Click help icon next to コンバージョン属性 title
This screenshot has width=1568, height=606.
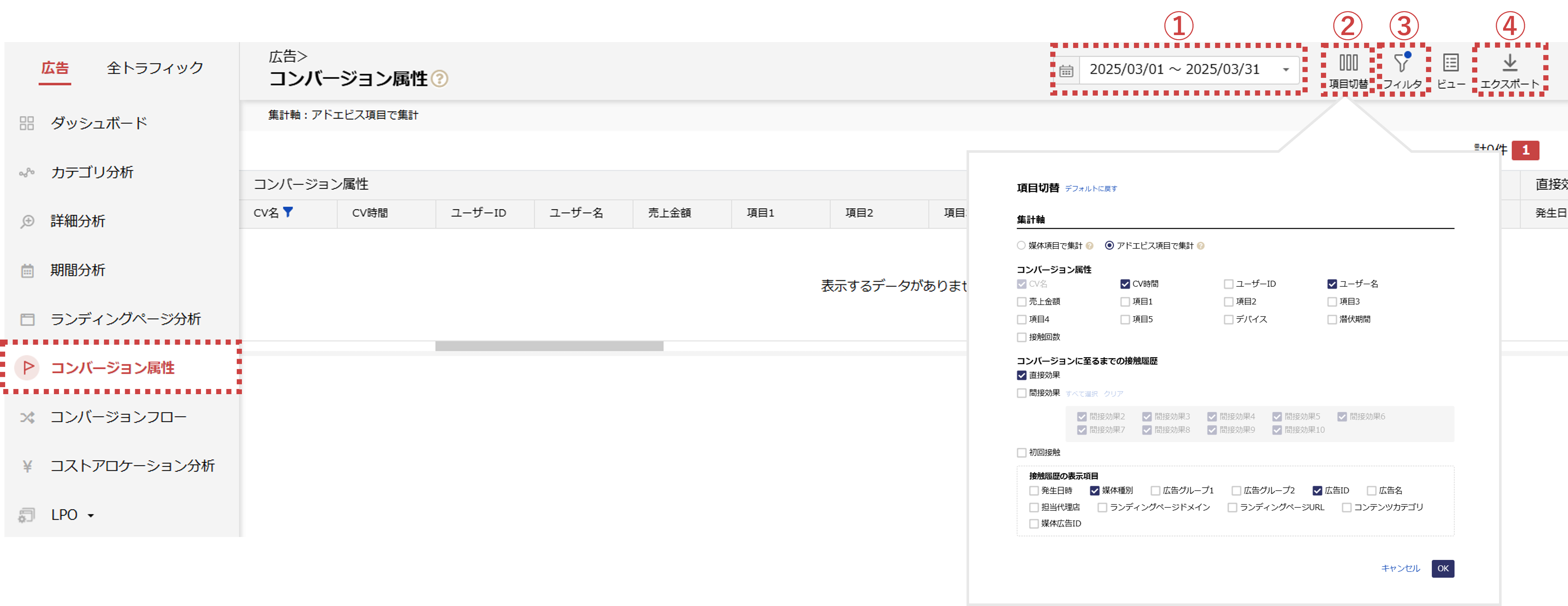click(x=440, y=79)
